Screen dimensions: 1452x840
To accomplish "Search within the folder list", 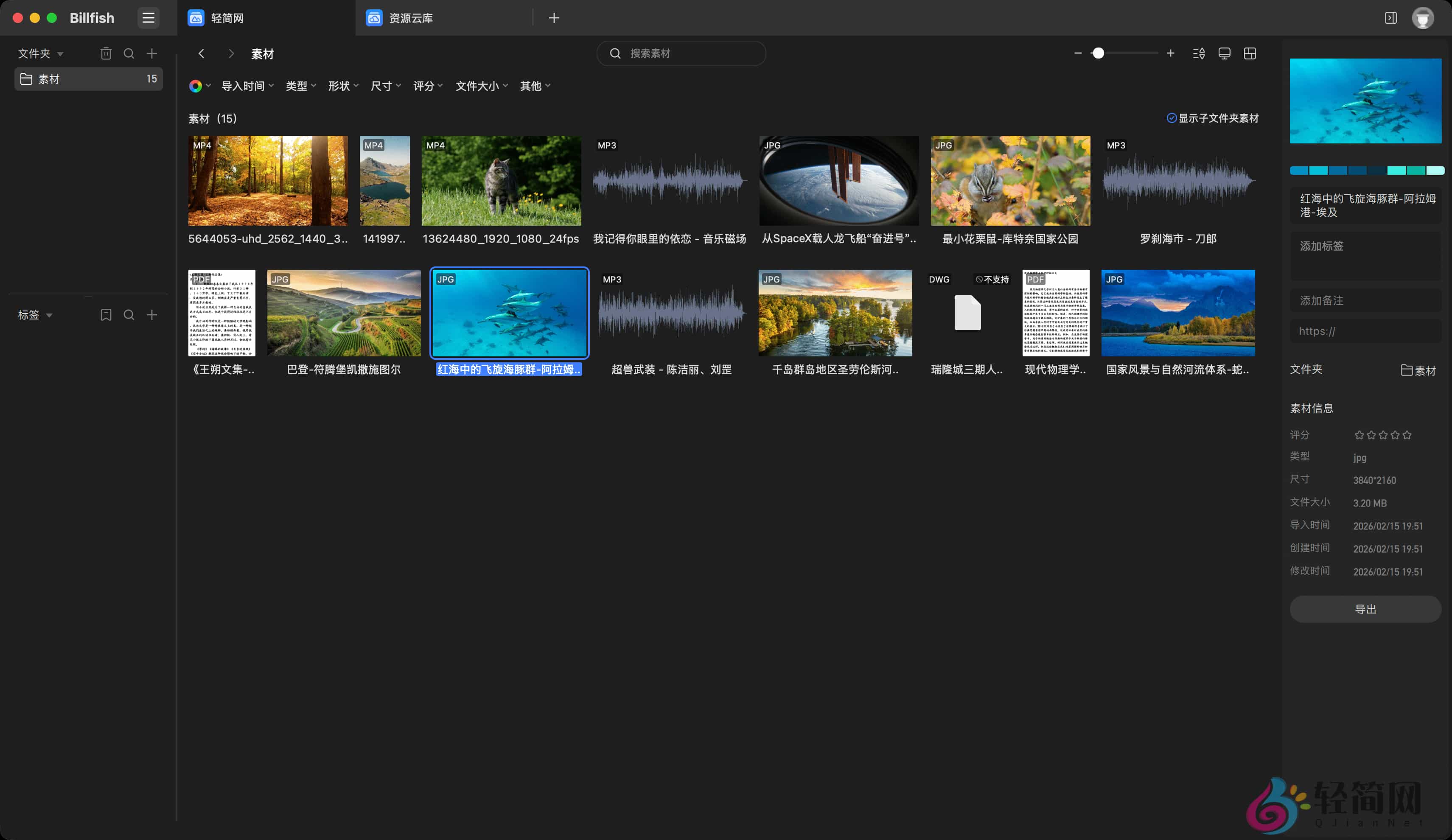I will (129, 53).
